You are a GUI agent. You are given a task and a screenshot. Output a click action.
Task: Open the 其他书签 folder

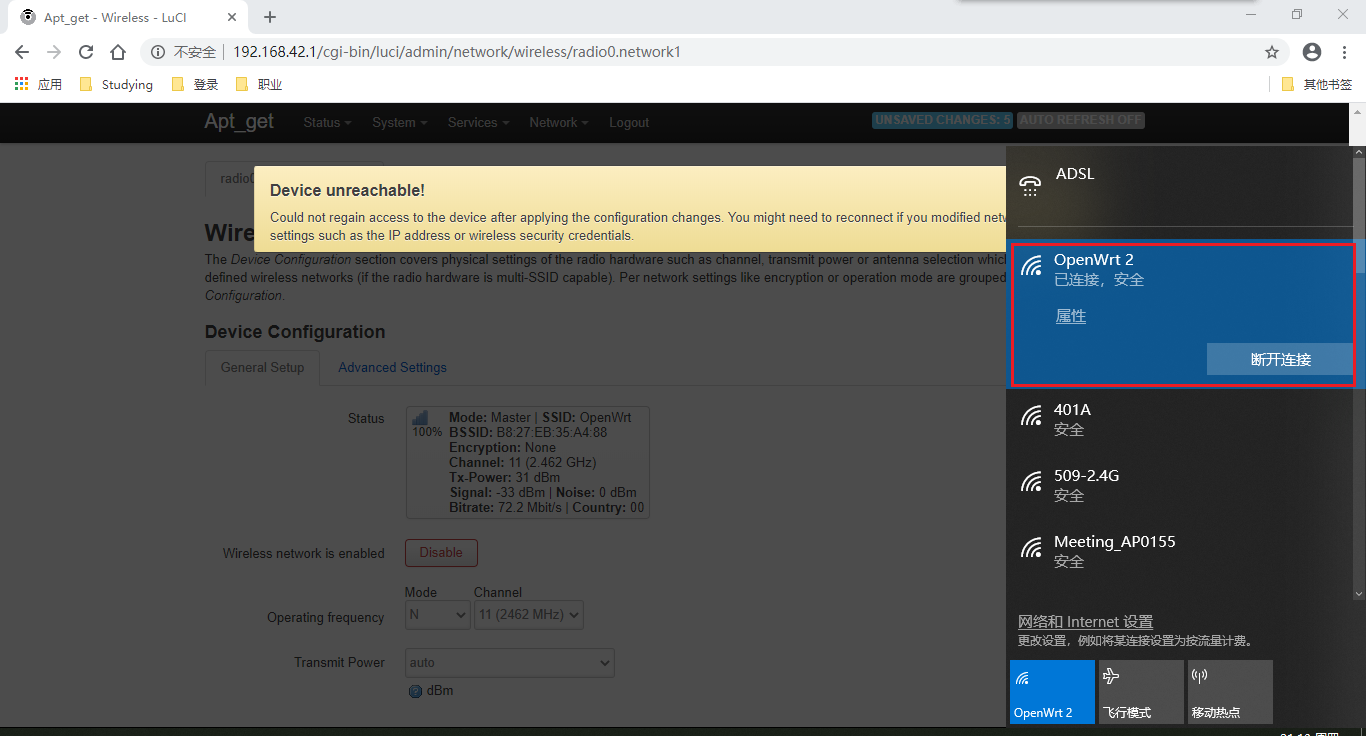pos(1316,85)
